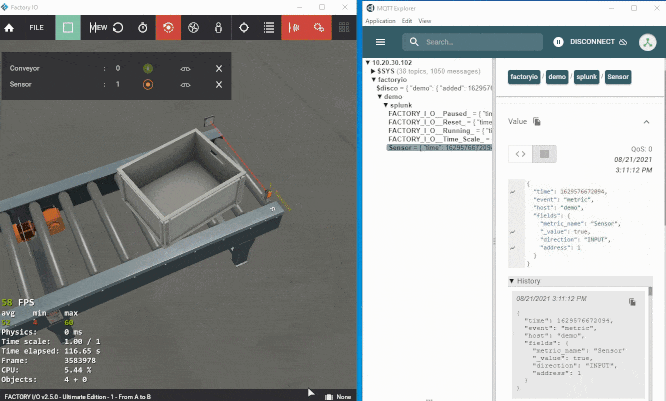Viewport: 666px width, 401px height.
Task: Click the Factory IO home icon
Action: point(9,28)
